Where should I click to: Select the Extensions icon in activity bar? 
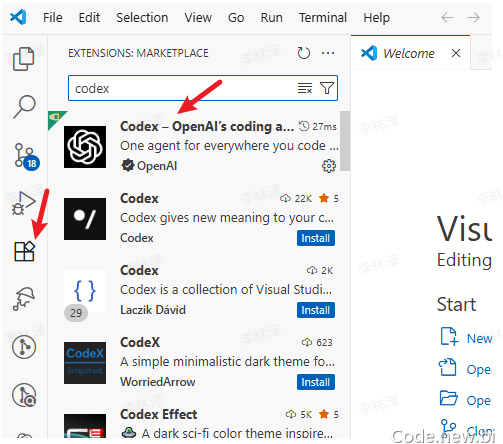pos(24,251)
